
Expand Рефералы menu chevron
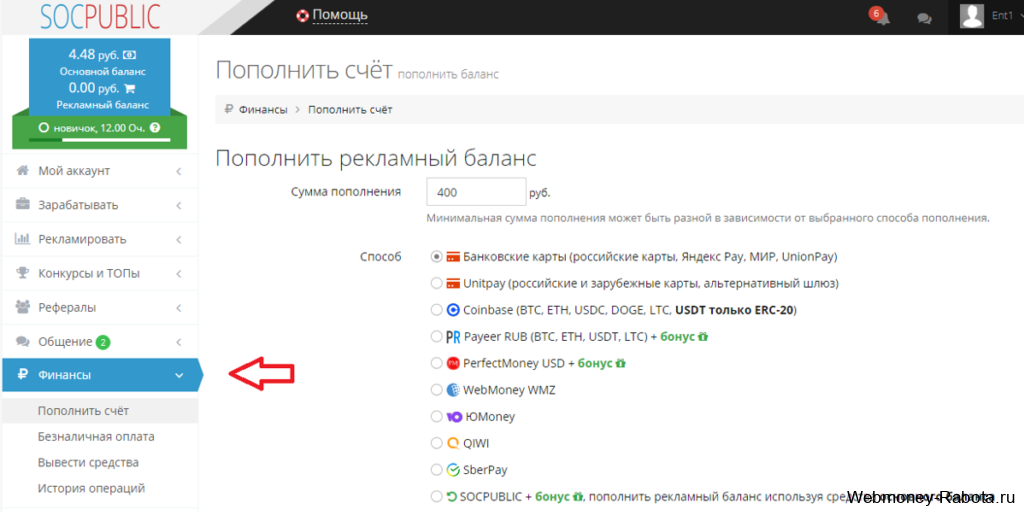pos(178,308)
